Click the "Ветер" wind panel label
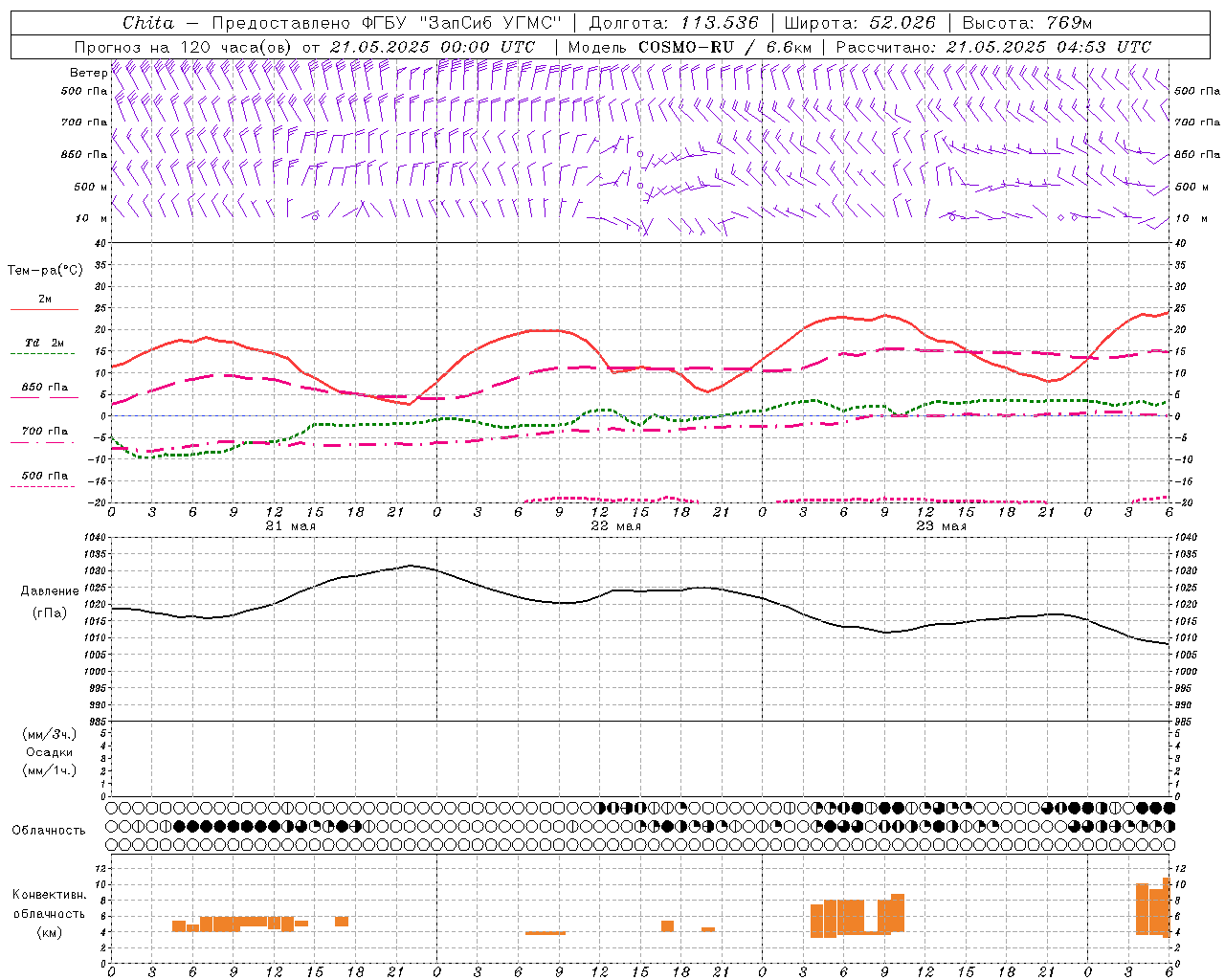The height and width of the screenshot is (980, 1225). pos(89,73)
